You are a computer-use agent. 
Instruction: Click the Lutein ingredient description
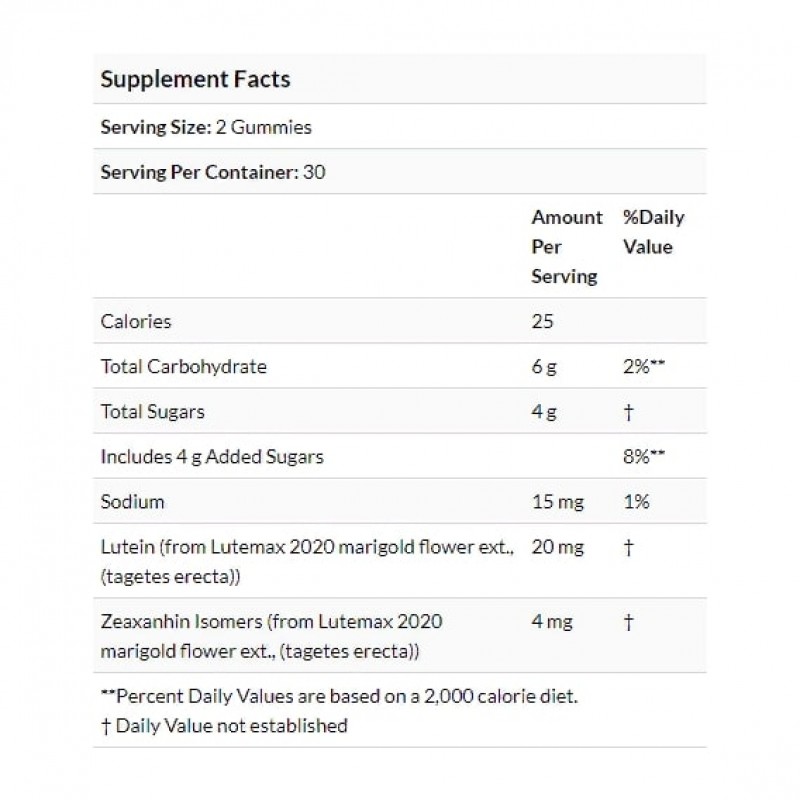click(307, 560)
